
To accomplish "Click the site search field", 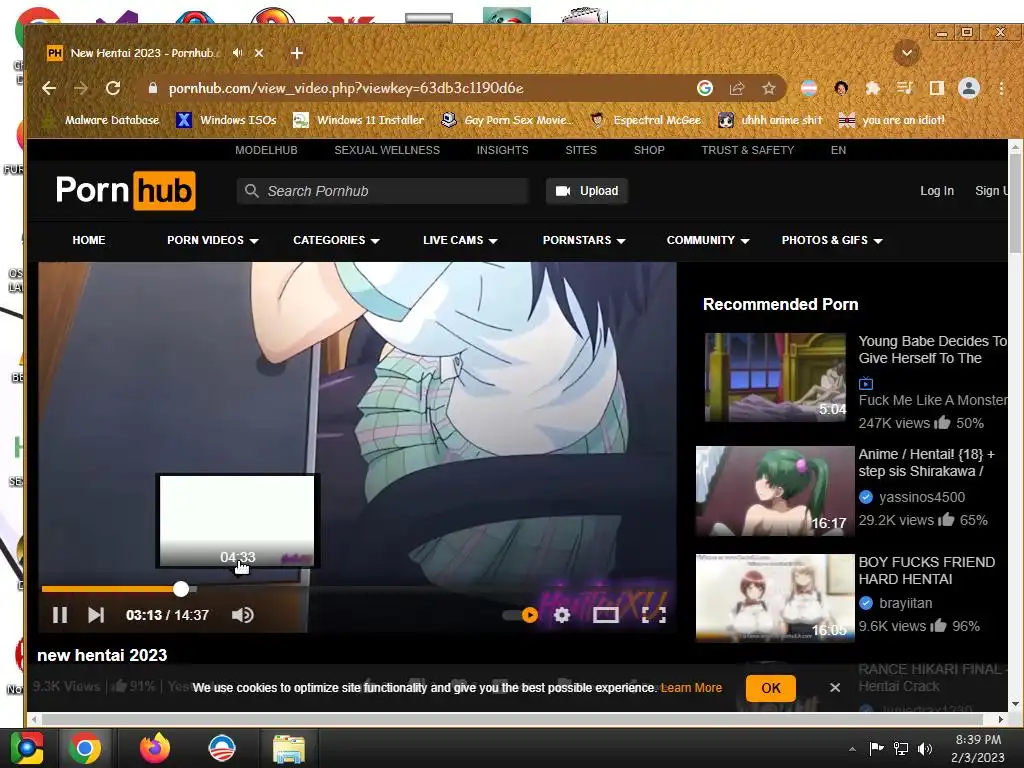I will (x=383, y=191).
